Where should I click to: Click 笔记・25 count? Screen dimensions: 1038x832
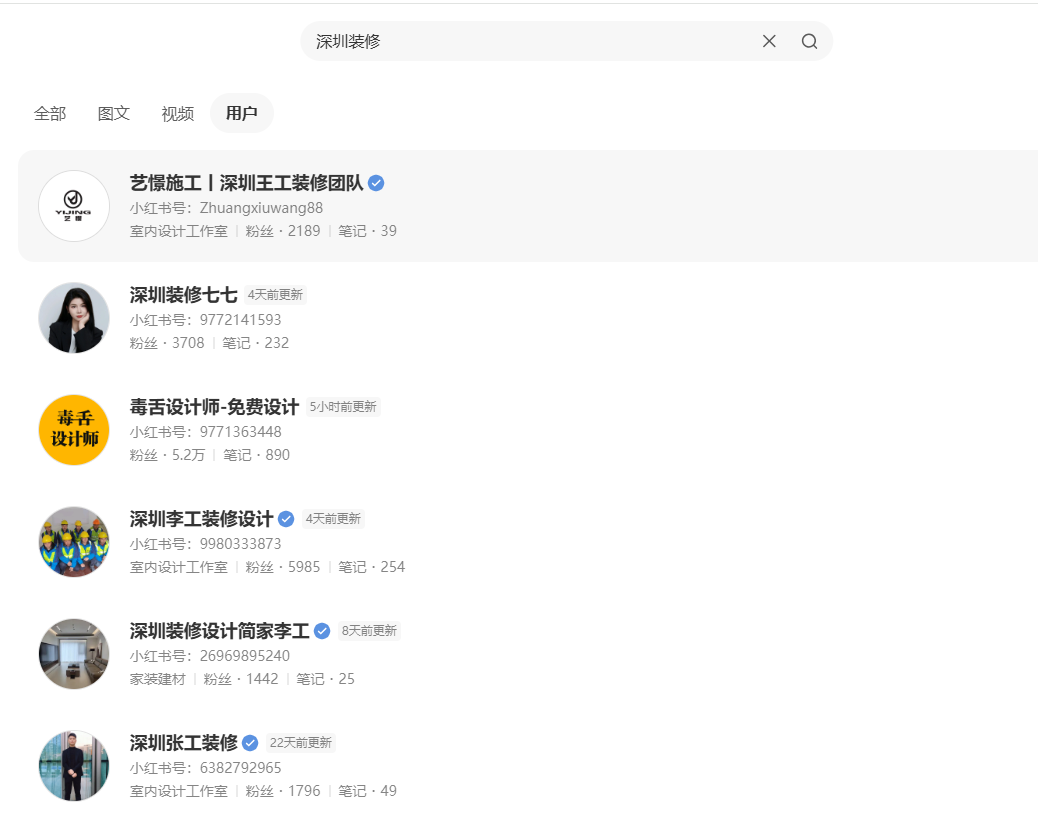[325, 679]
